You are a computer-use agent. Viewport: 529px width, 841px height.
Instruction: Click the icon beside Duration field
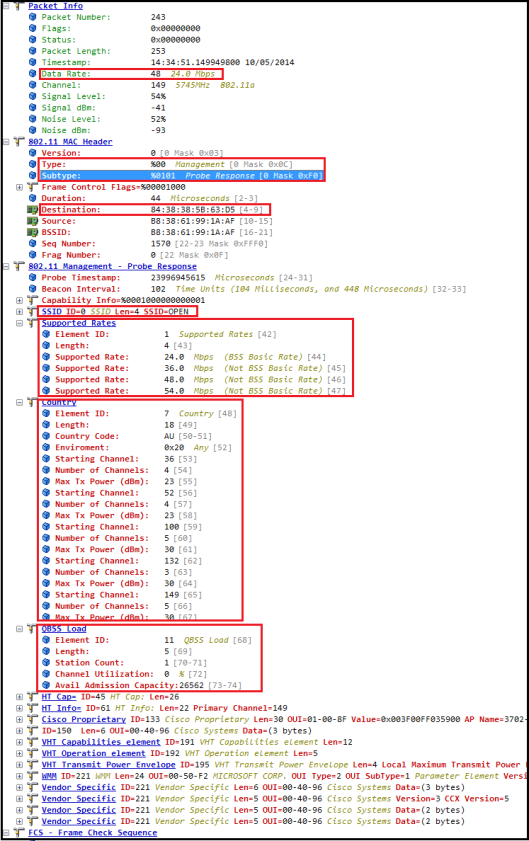(x=33, y=198)
